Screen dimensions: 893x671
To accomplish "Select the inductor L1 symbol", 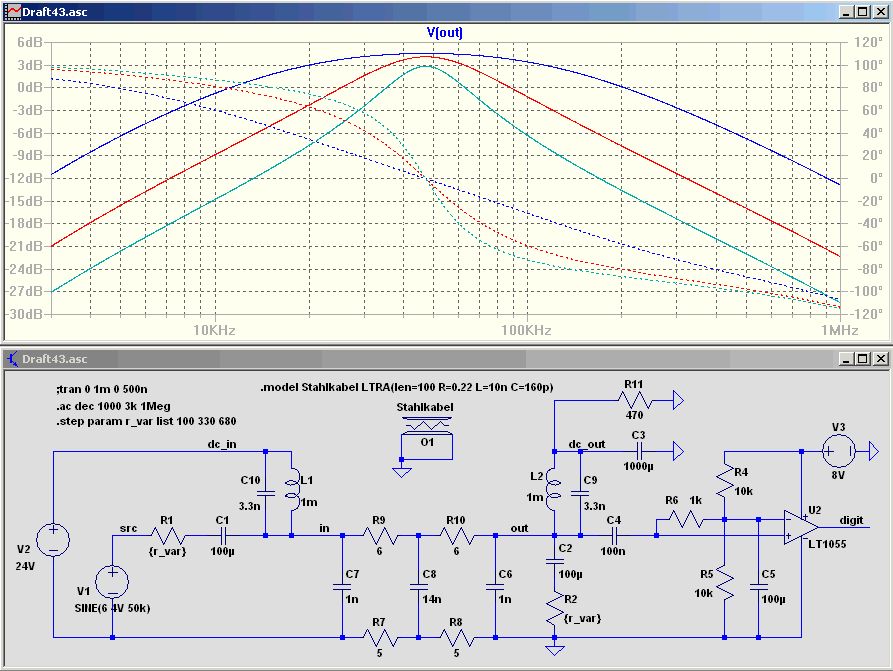I will point(291,491).
